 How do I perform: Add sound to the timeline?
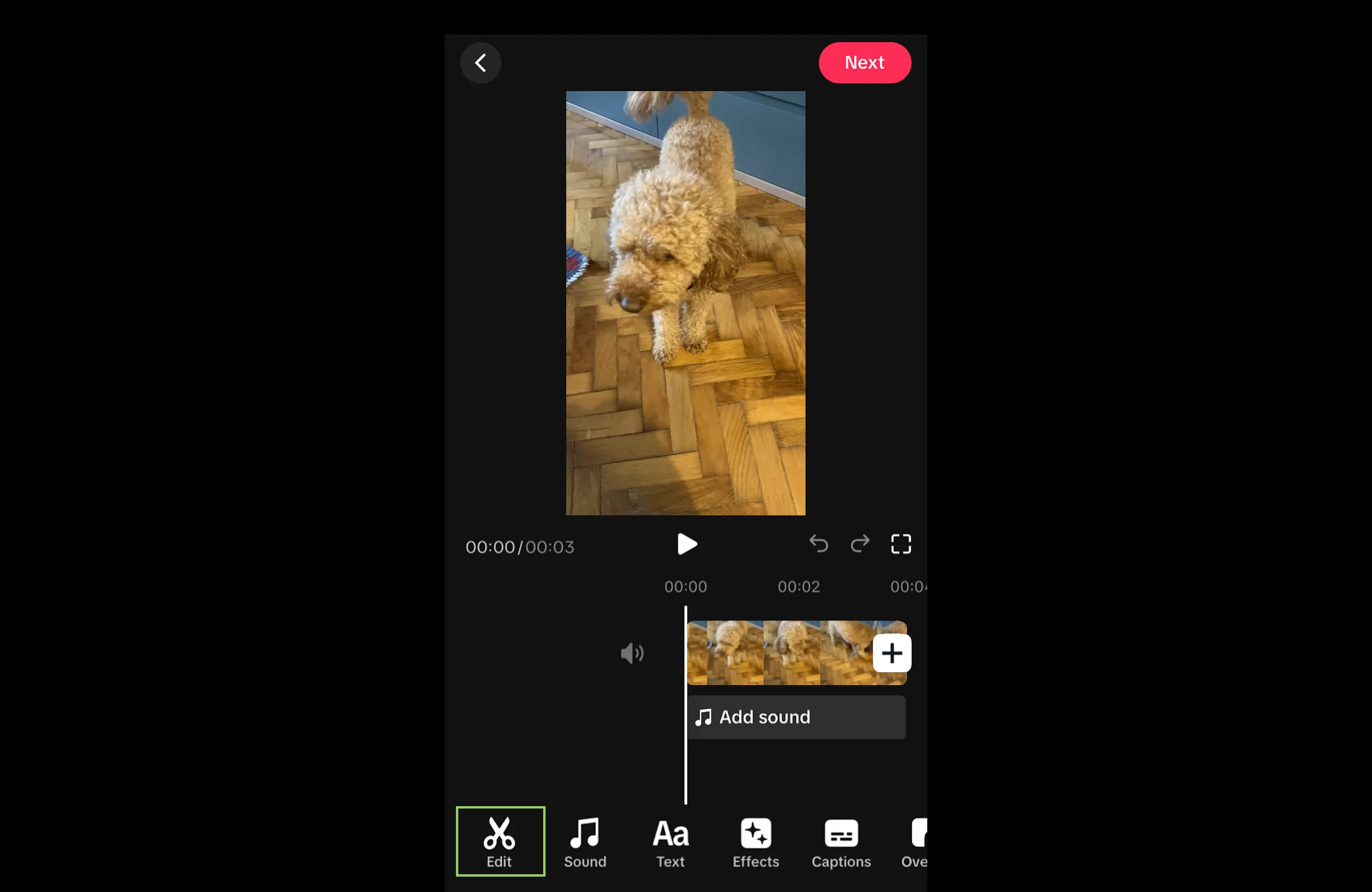(x=795, y=716)
